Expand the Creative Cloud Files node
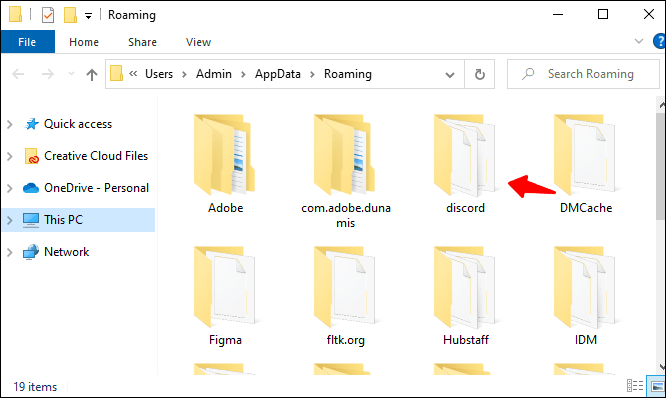 10,156
